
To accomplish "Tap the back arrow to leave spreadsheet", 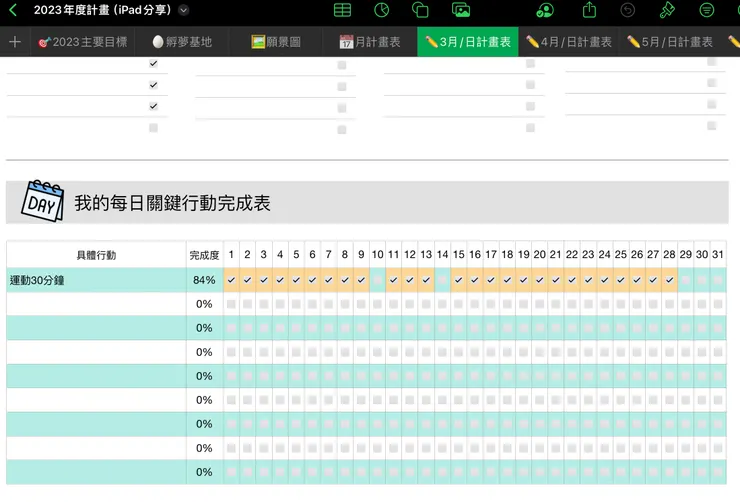I will 13,10.
